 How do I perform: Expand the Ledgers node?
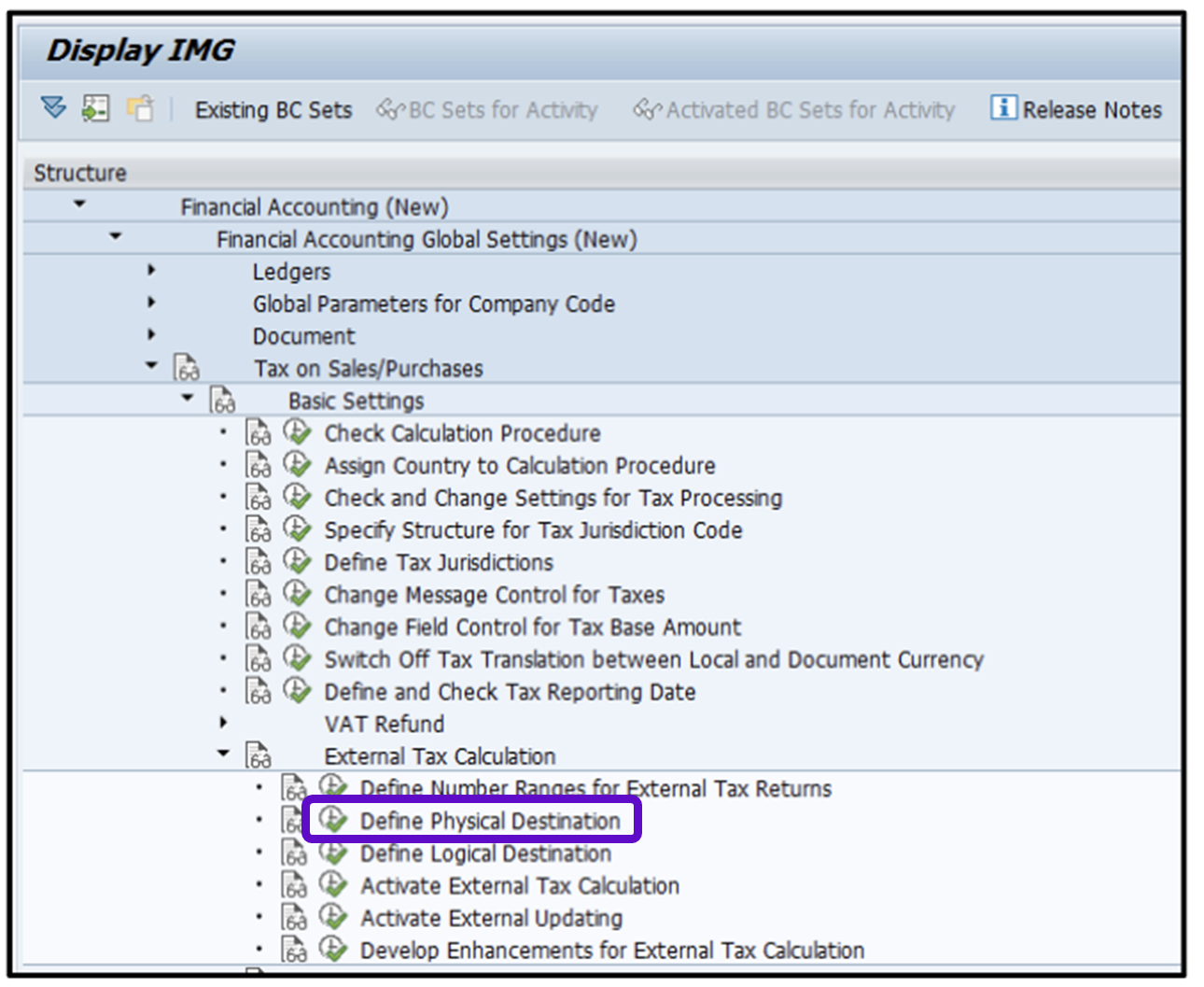coord(151,271)
